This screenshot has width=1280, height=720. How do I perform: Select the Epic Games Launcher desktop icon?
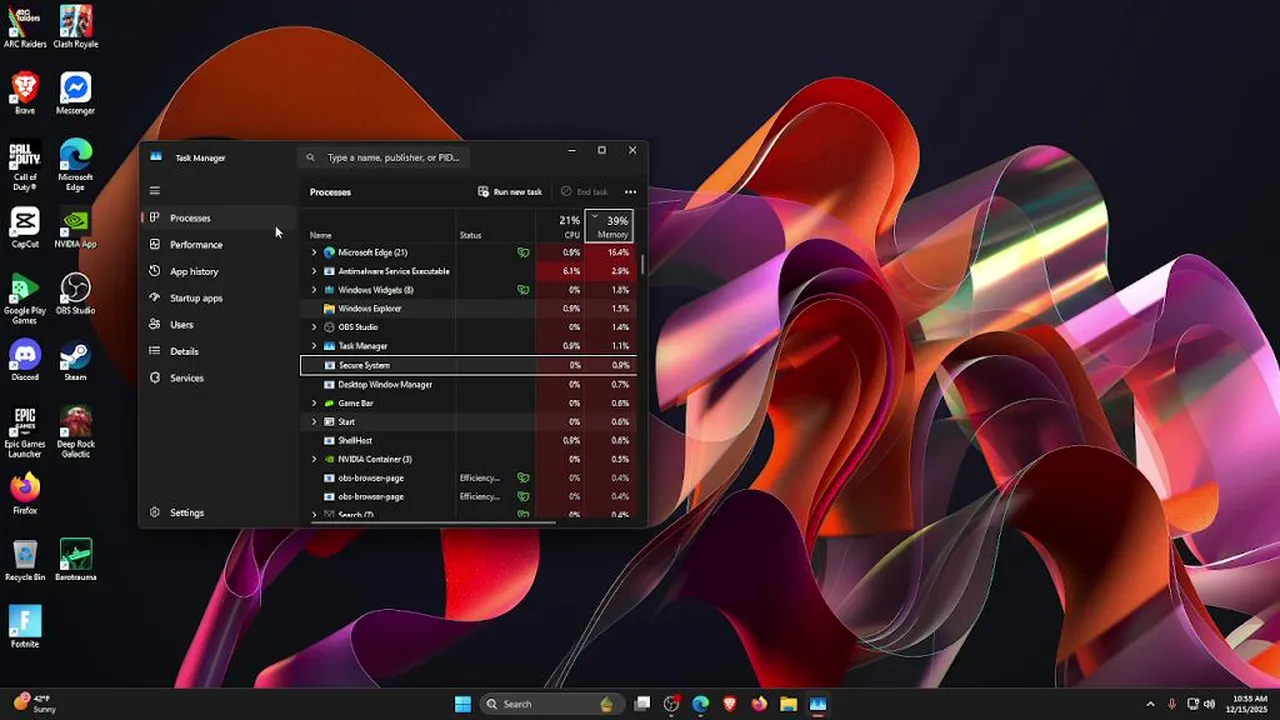[x=25, y=432]
